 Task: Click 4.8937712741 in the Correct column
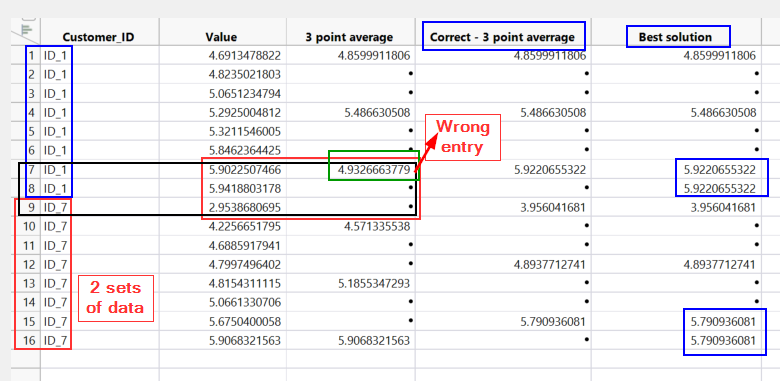(x=550, y=265)
